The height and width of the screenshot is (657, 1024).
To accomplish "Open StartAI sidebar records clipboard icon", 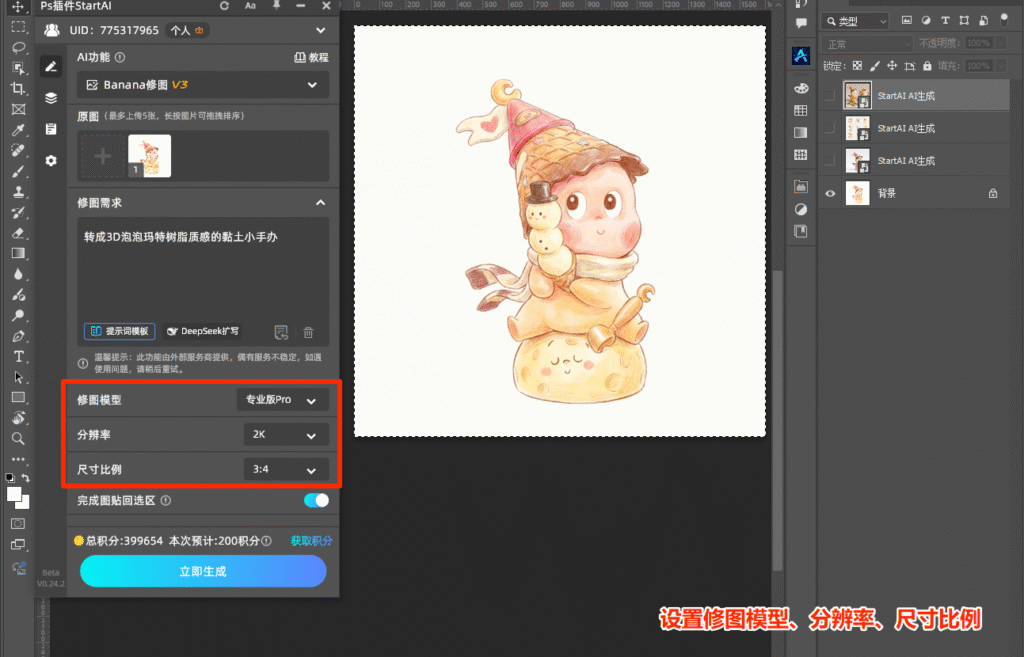I will 51,129.
